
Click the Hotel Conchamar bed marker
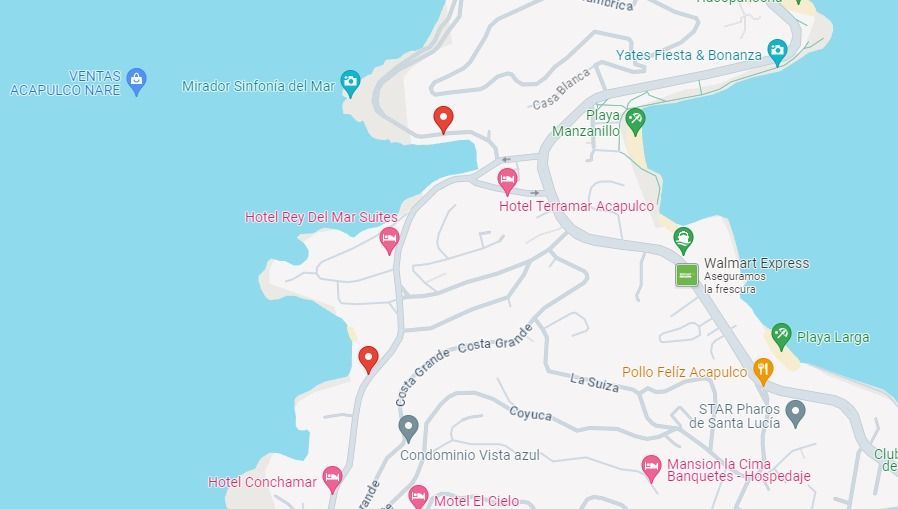click(x=332, y=479)
